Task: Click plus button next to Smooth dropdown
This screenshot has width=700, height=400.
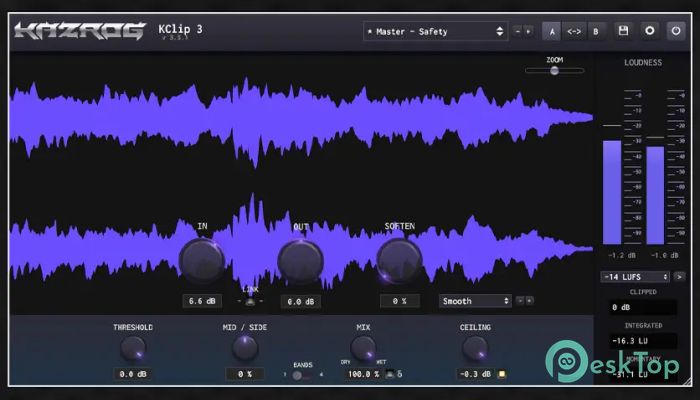Action: pyautogui.click(x=529, y=300)
